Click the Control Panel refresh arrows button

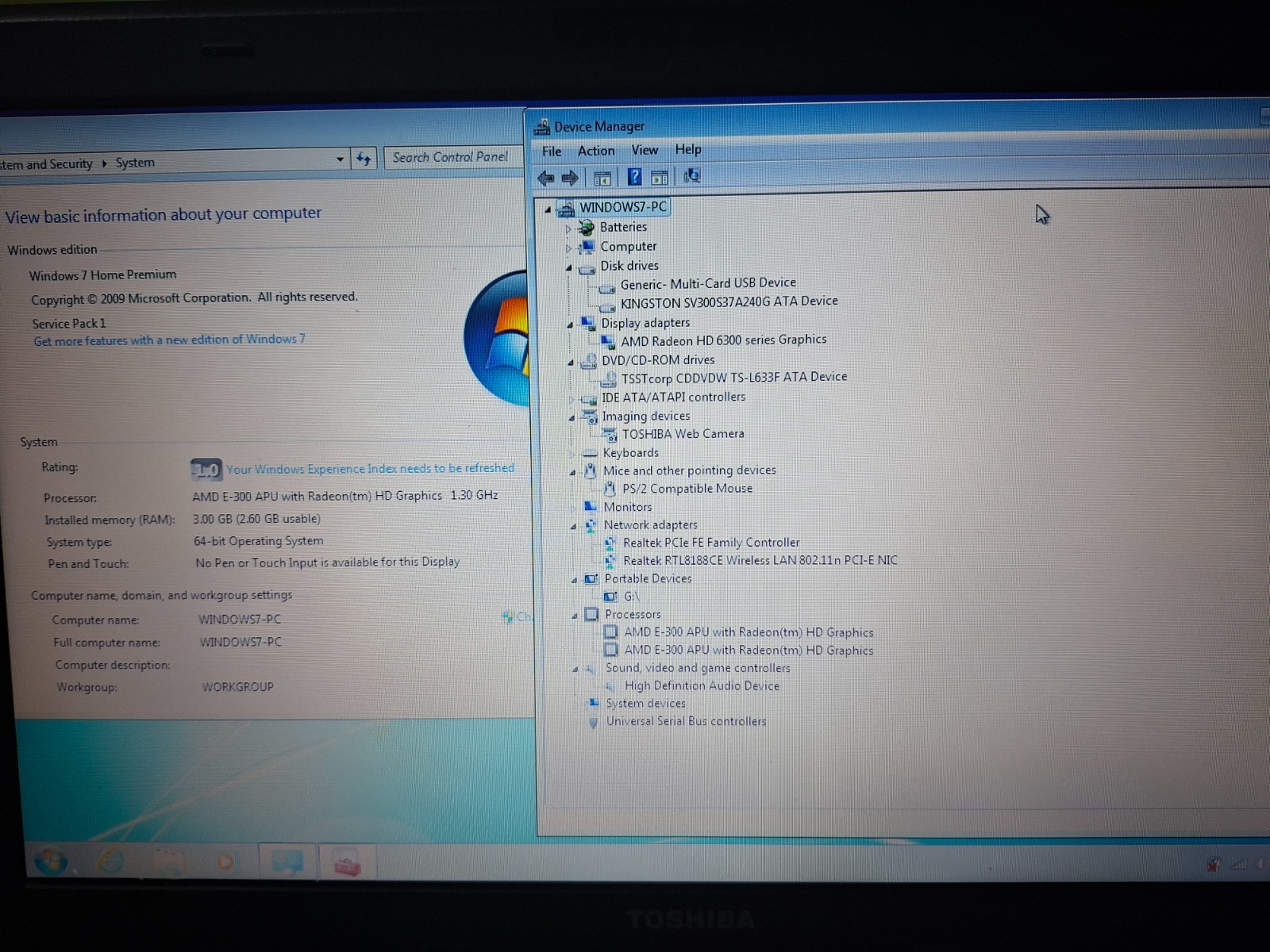[364, 159]
